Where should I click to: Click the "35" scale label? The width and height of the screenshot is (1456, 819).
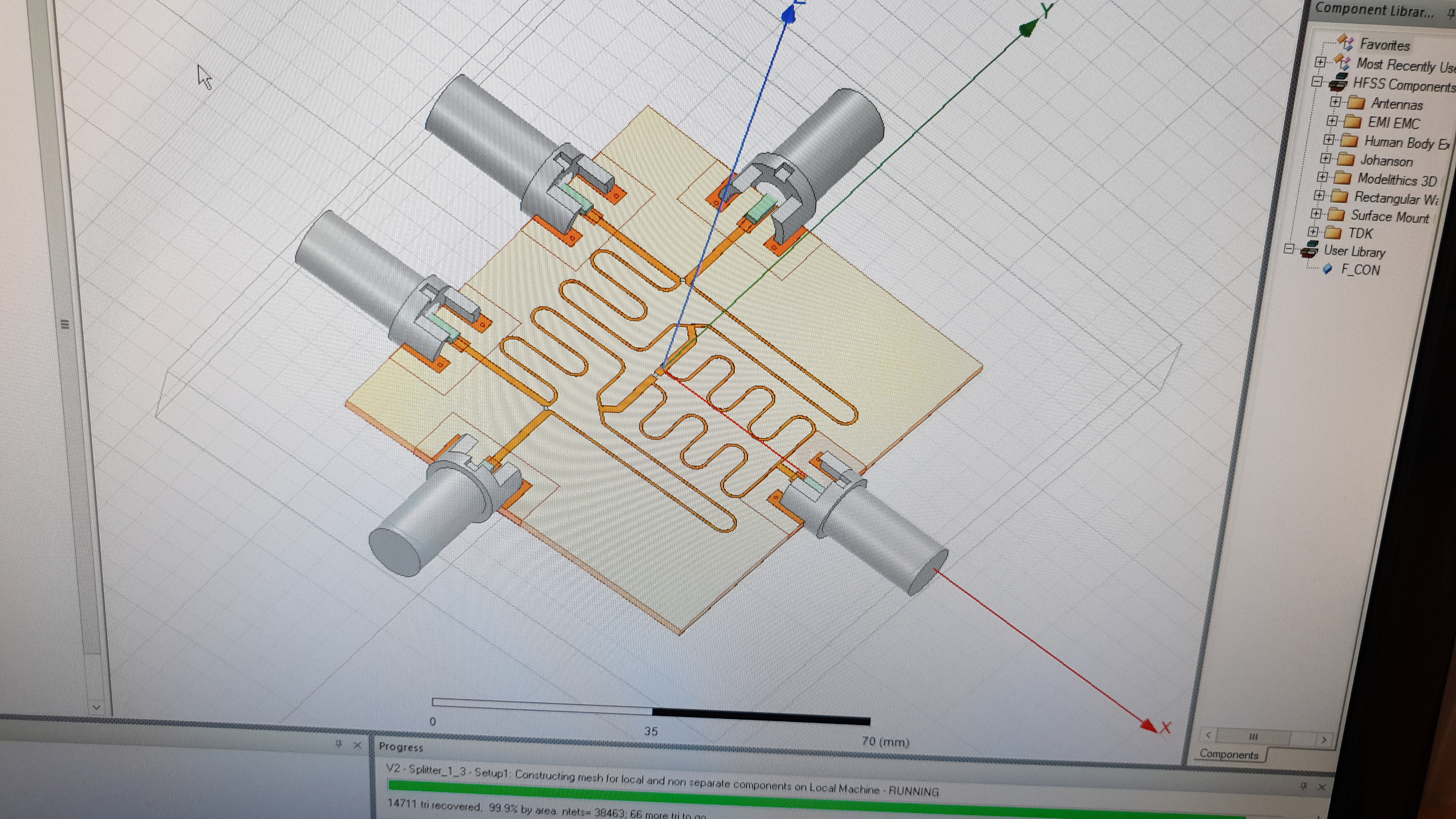(651, 731)
